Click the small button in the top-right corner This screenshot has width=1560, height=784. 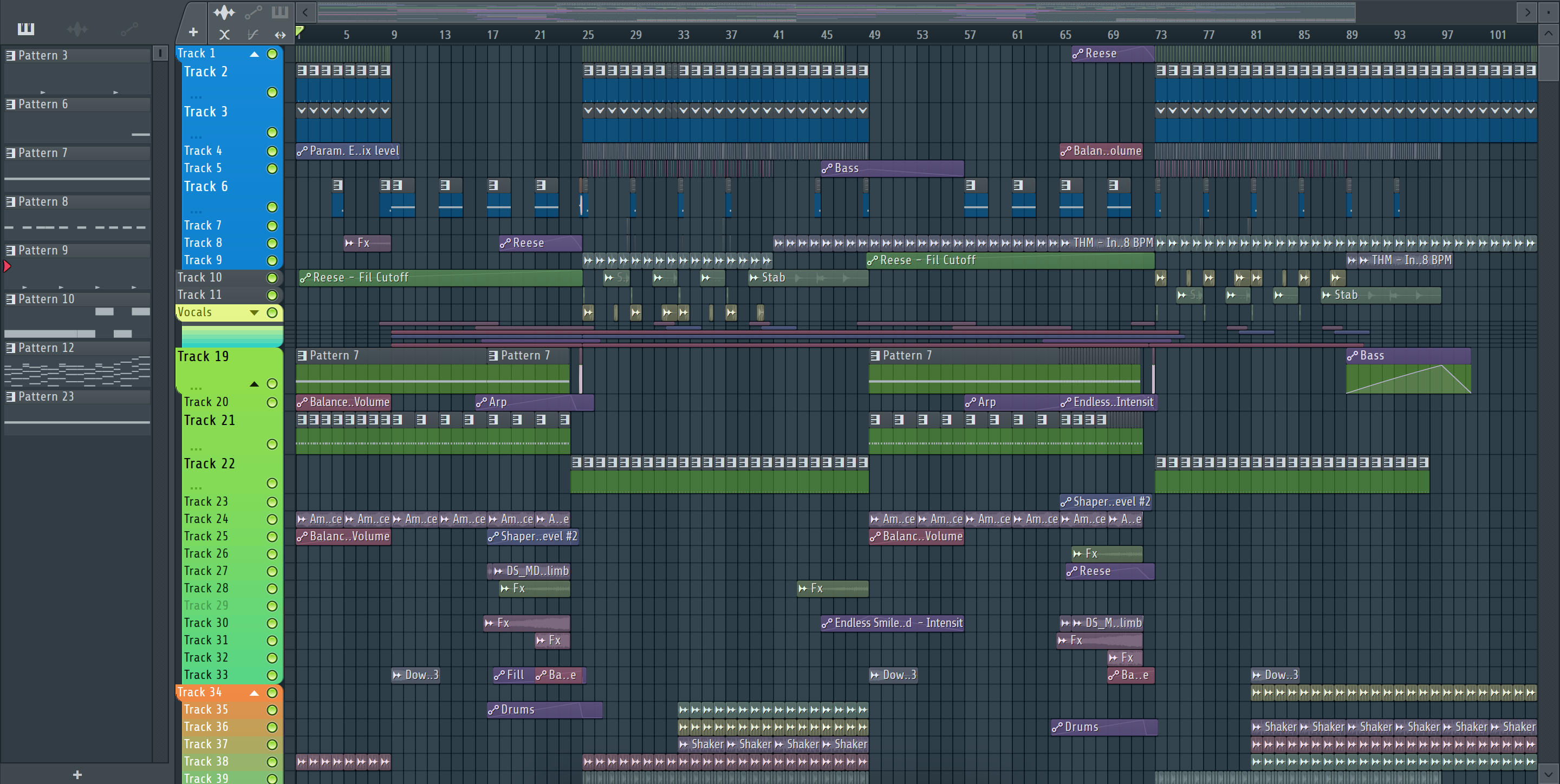tap(1549, 11)
